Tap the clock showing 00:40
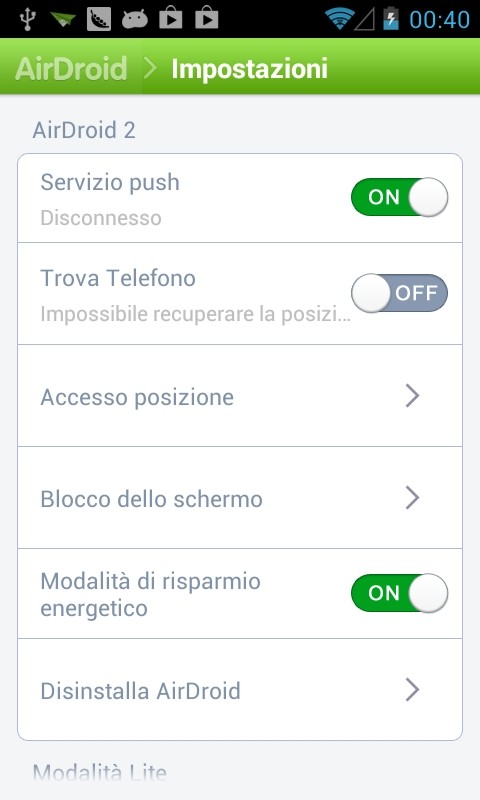Viewport: 480px width, 800px height. point(439,19)
